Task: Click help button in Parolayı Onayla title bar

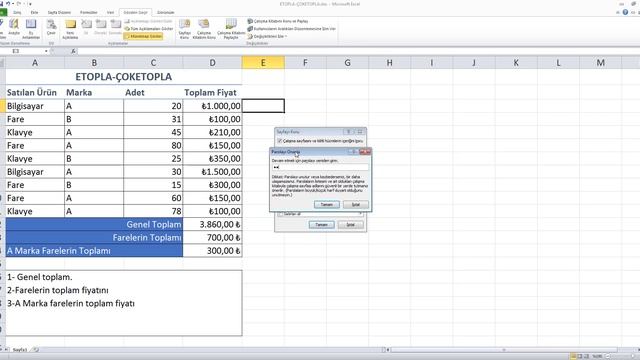Action: [353, 152]
